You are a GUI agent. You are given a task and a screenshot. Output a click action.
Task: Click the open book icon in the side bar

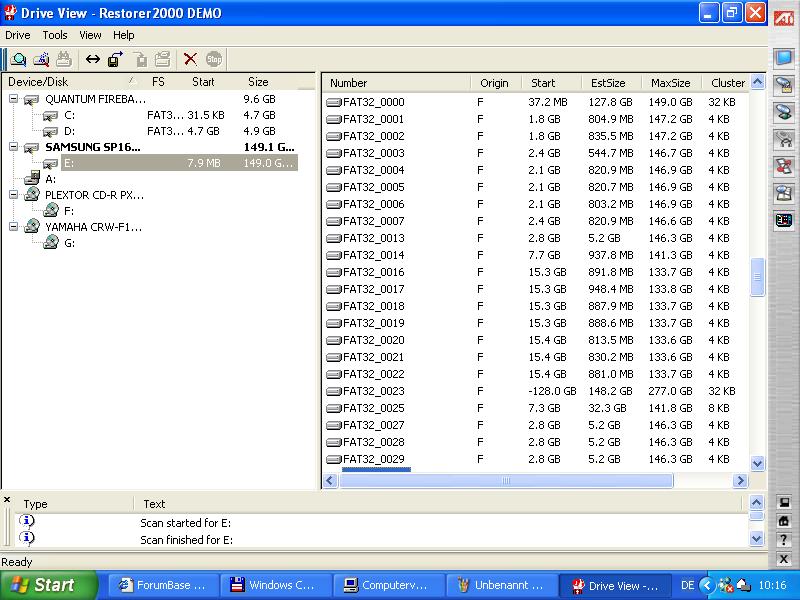783,193
